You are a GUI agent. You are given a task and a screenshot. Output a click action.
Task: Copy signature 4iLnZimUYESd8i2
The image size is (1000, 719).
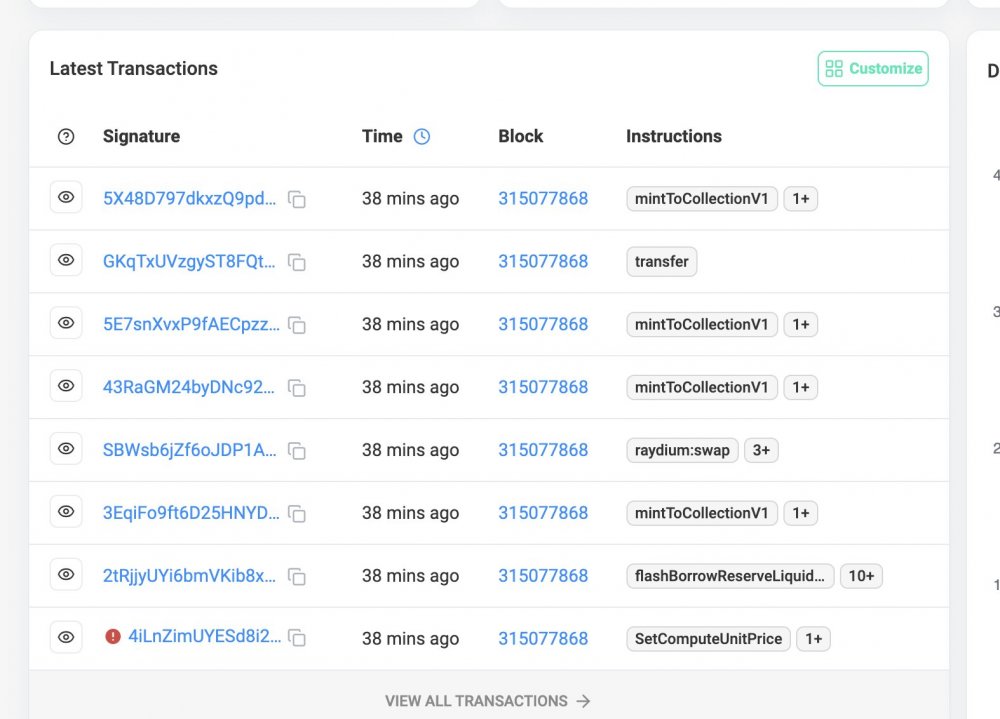297,637
